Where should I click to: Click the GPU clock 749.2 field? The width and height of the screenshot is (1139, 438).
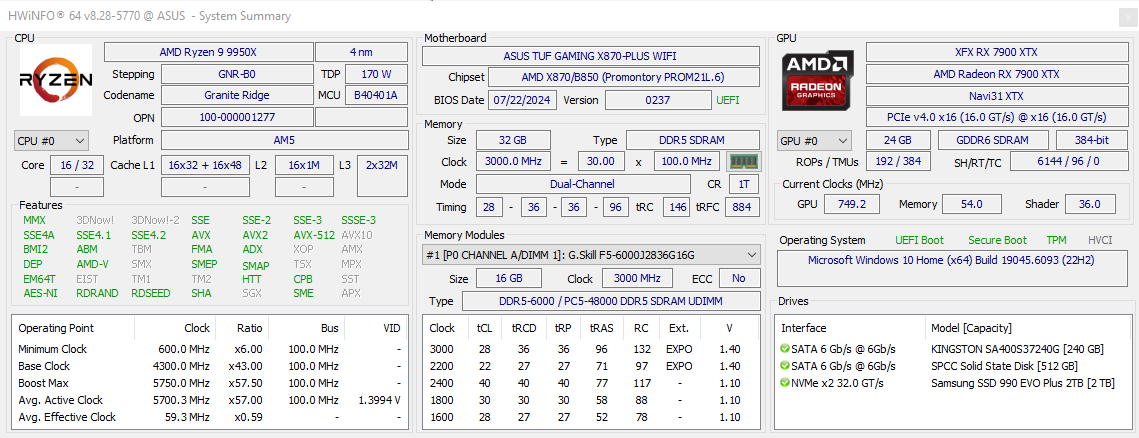(x=852, y=204)
